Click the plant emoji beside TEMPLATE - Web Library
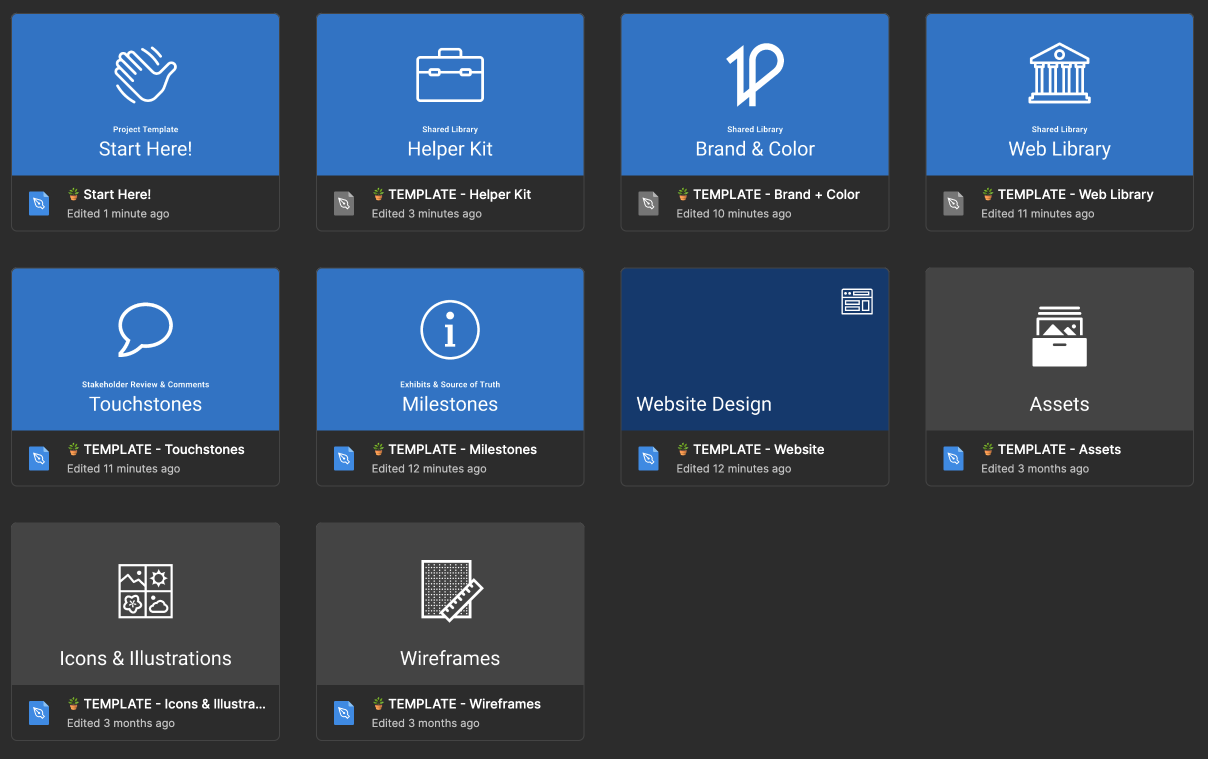This screenshot has width=1208, height=759. (986, 193)
